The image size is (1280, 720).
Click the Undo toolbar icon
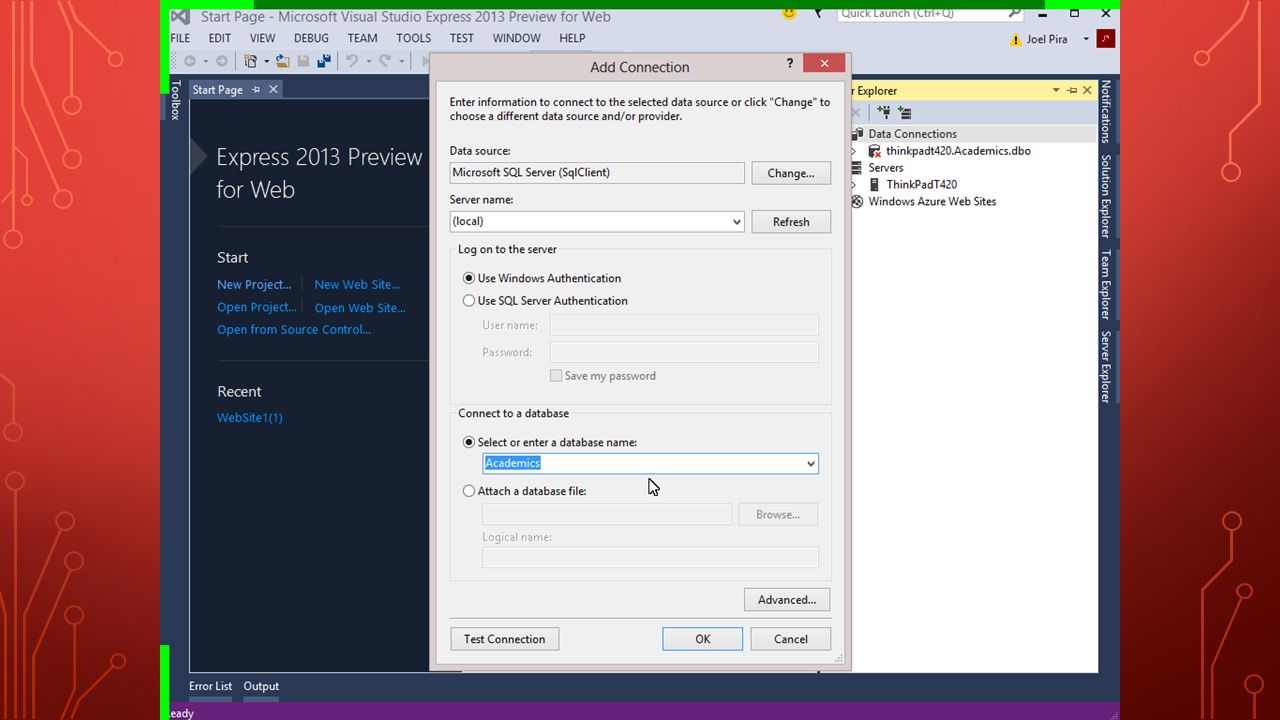(352, 61)
